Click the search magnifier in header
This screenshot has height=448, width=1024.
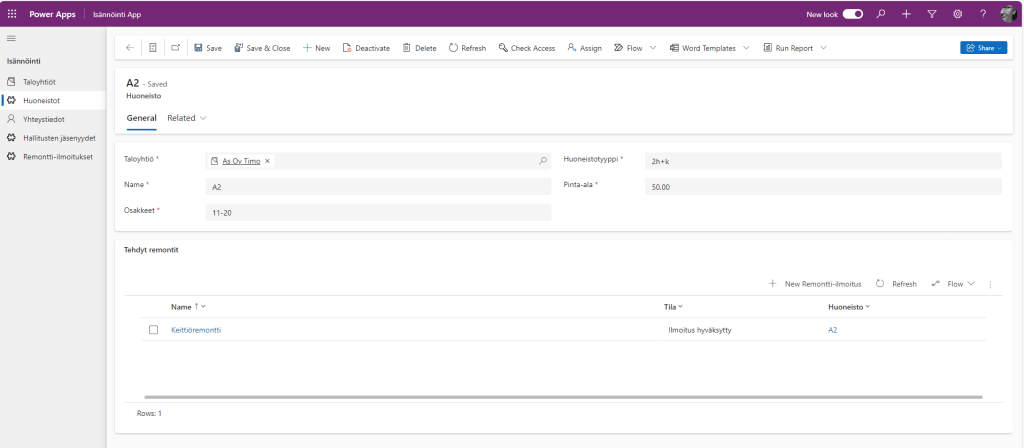880,14
